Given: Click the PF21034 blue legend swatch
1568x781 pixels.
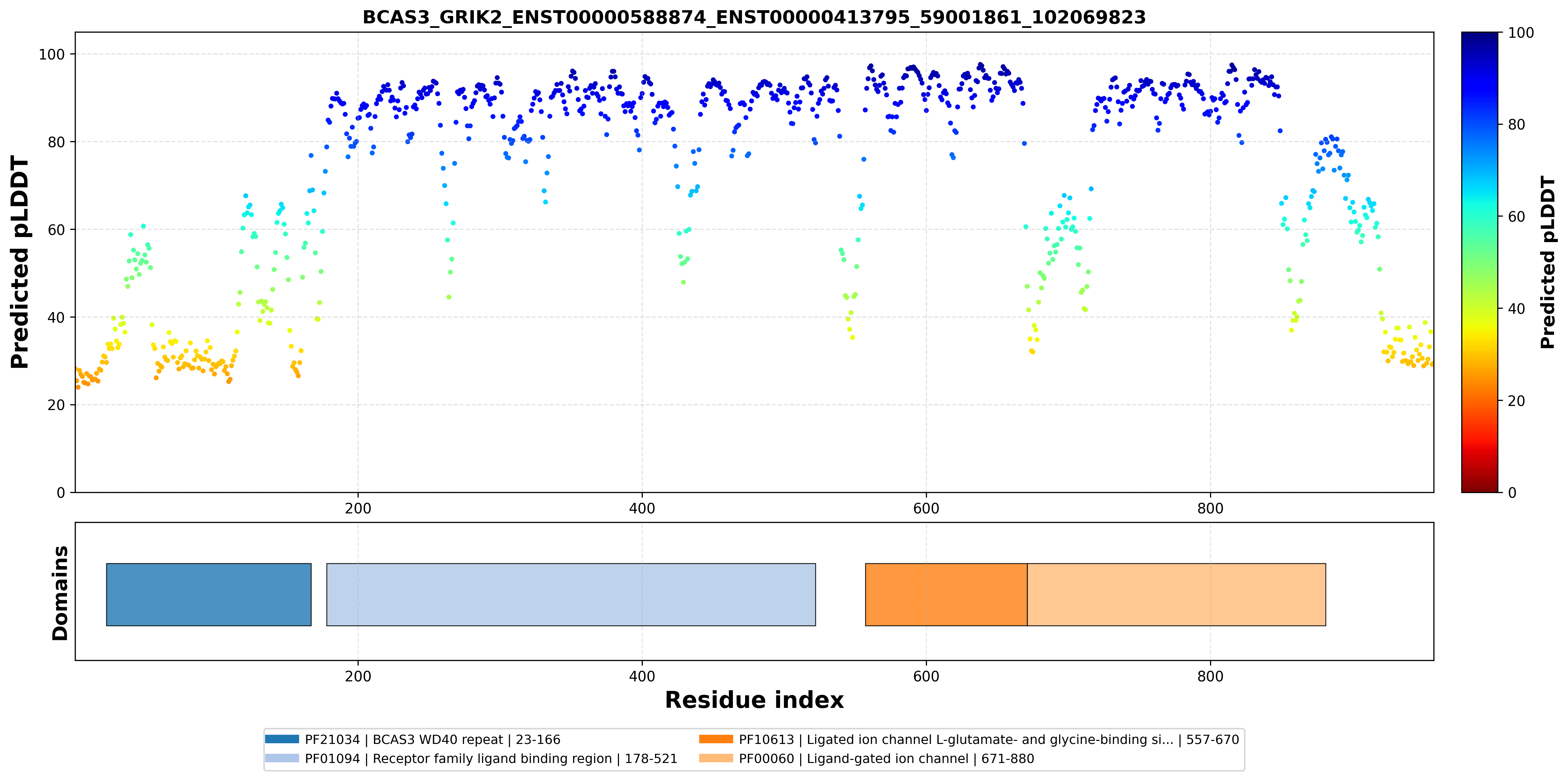Looking at the screenshot, I should [282, 739].
